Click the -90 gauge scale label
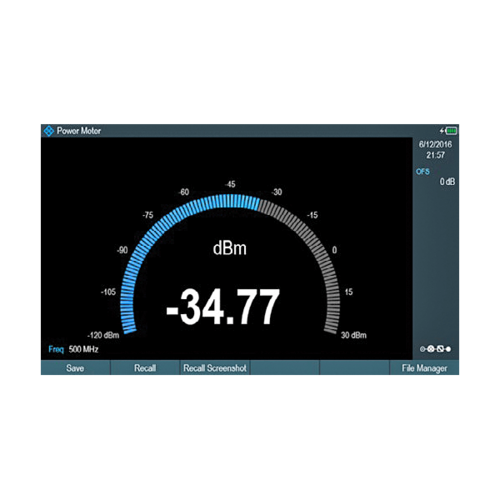 [x=122, y=250]
